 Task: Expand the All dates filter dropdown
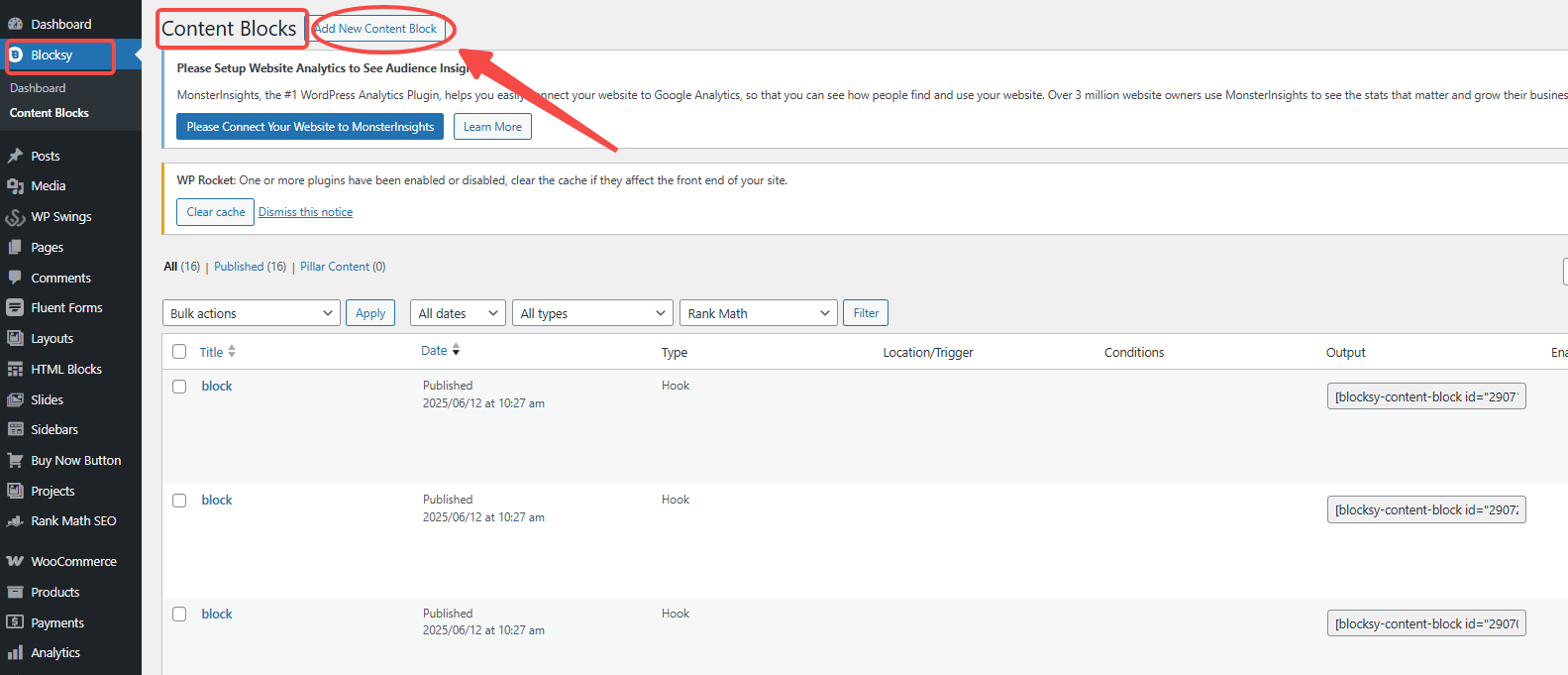coord(457,313)
